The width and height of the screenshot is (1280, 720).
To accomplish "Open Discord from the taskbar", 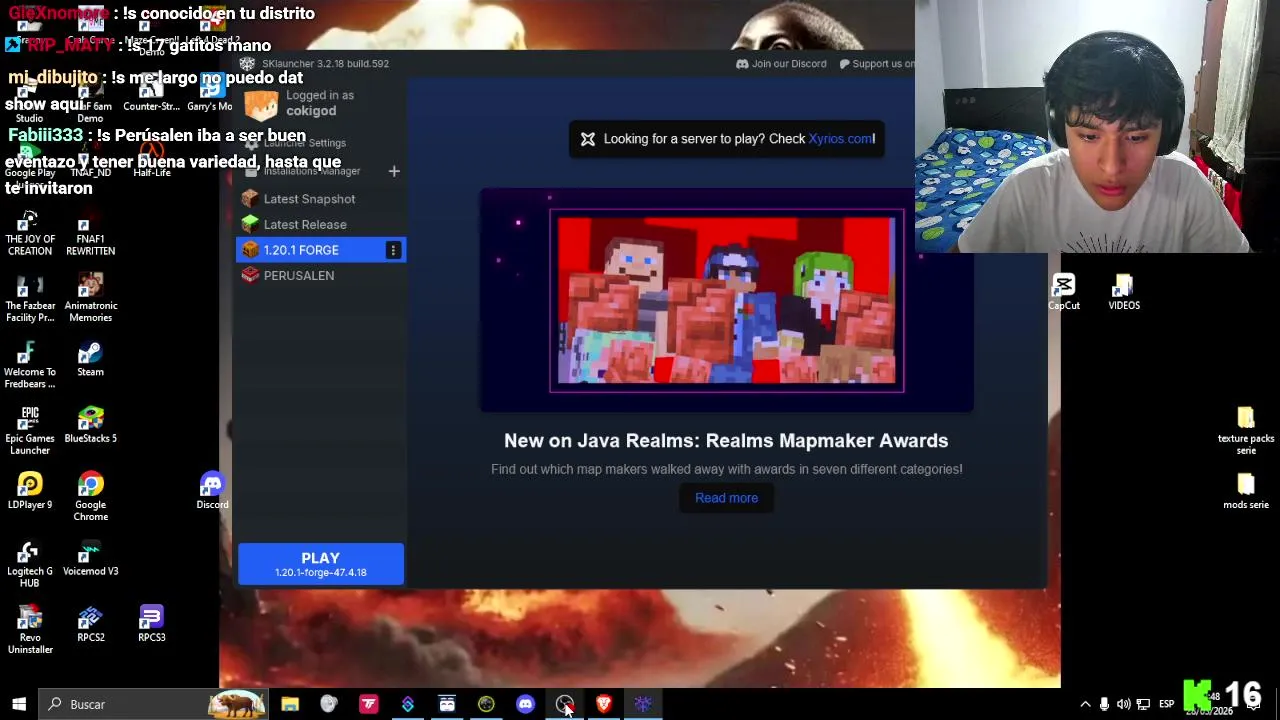I will 525,704.
